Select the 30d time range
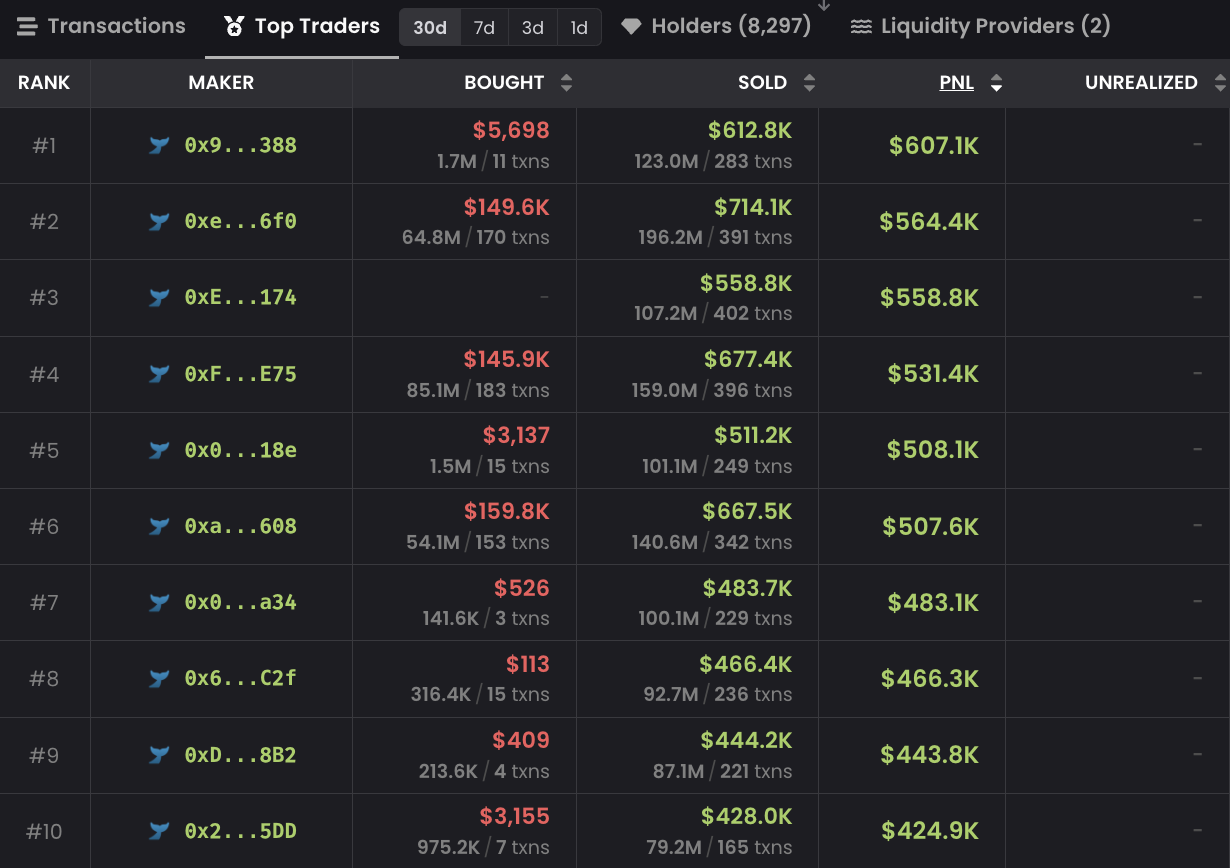This screenshot has height=868, width=1230. pyautogui.click(x=430, y=28)
